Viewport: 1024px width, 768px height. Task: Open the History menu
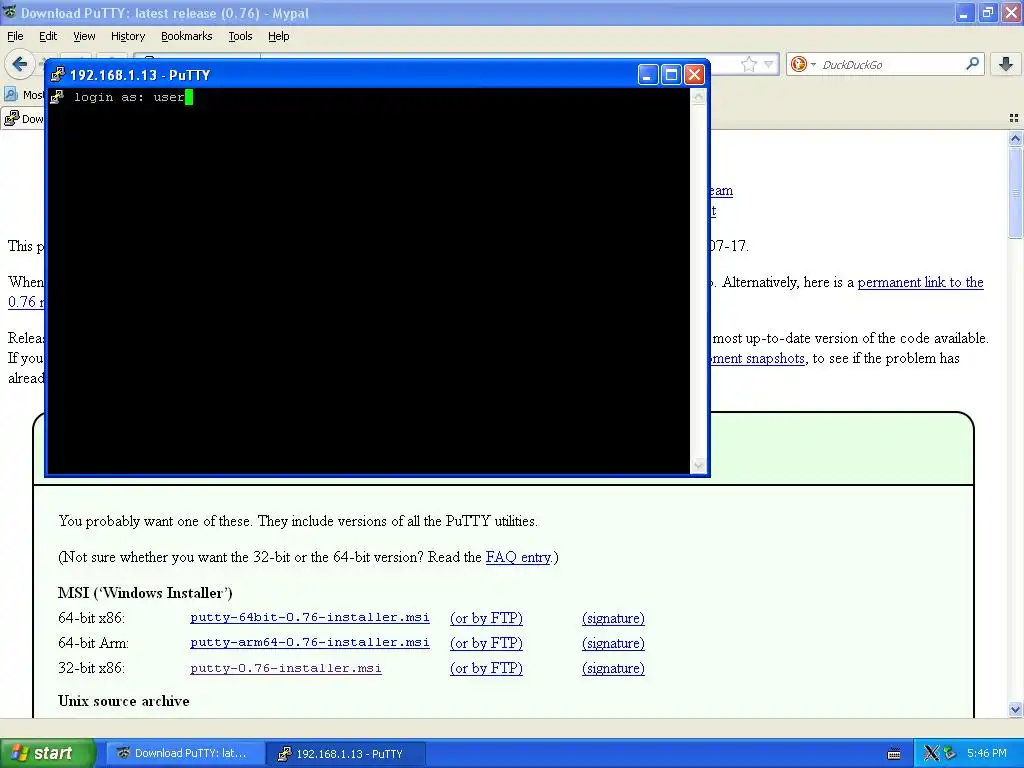pos(127,36)
